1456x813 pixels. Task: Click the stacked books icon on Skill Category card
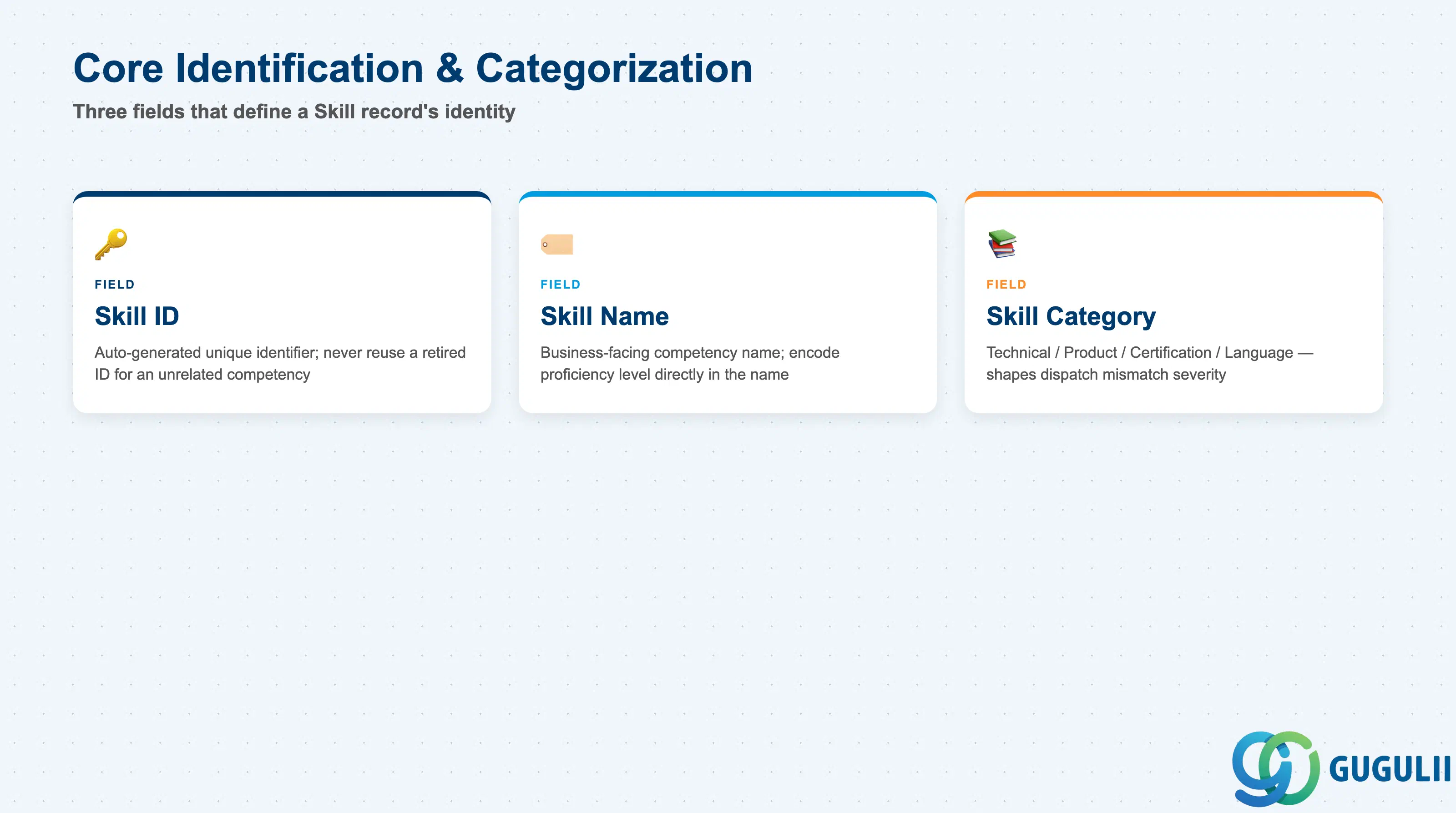(1002, 244)
